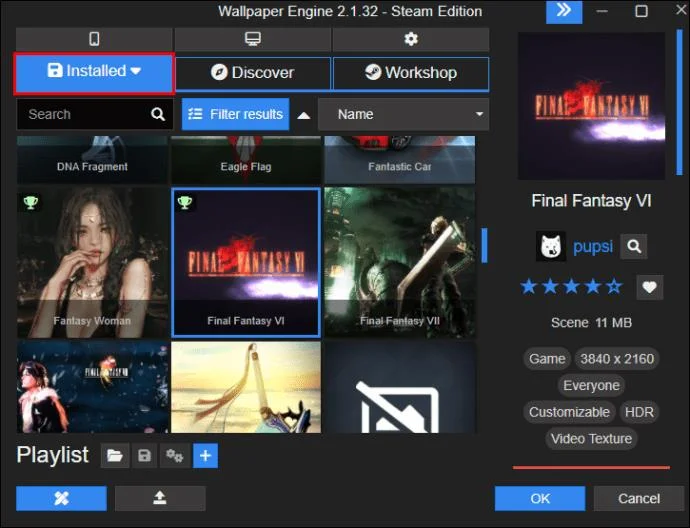The height and width of the screenshot is (528, 690).
Task: Open the Name sort dropdown
Action: click(x=403, y=114)
